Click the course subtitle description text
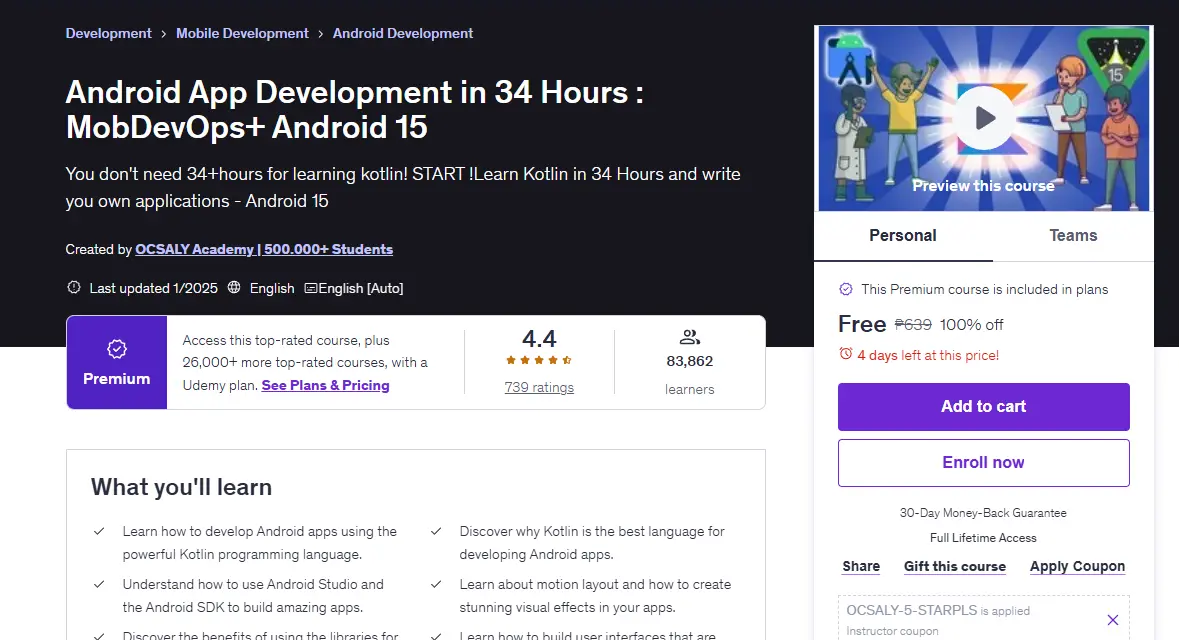Screen dimensions: 1179x640 403,187
